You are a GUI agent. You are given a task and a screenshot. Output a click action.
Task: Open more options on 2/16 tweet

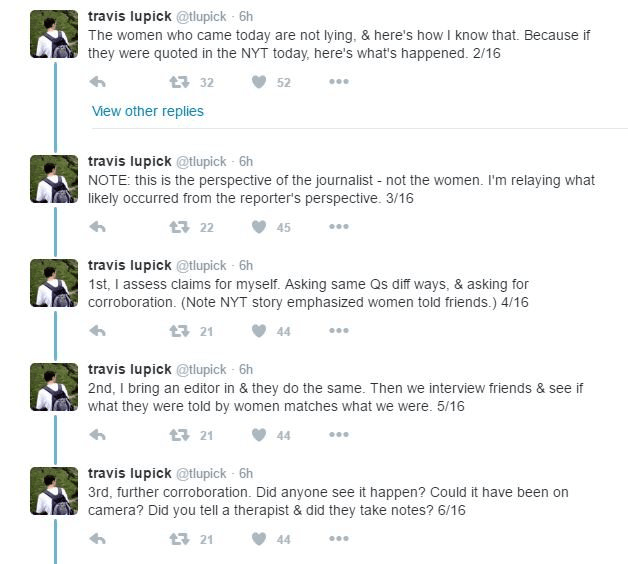(339, 82)
